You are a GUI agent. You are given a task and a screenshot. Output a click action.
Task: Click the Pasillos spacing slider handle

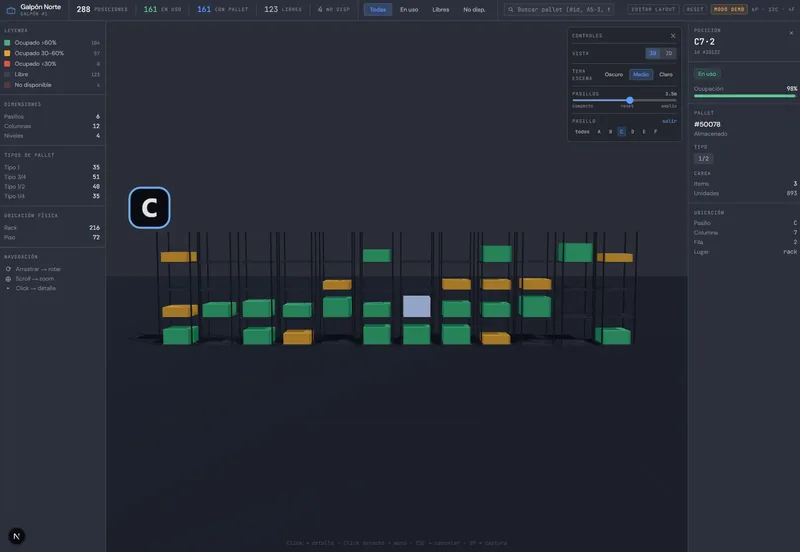click(x=630, y=100)
